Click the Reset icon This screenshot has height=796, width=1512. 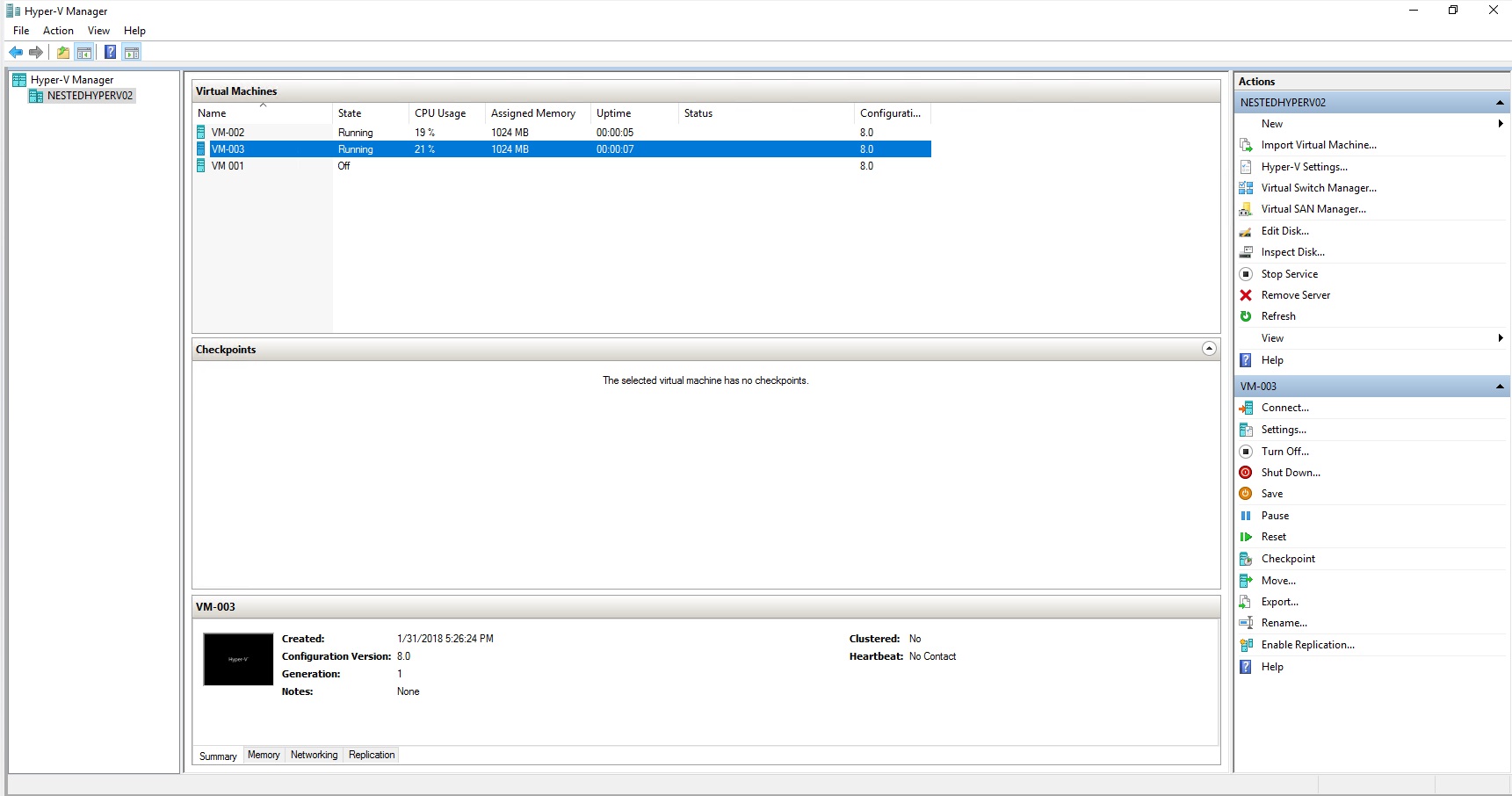click(1246, 537)
